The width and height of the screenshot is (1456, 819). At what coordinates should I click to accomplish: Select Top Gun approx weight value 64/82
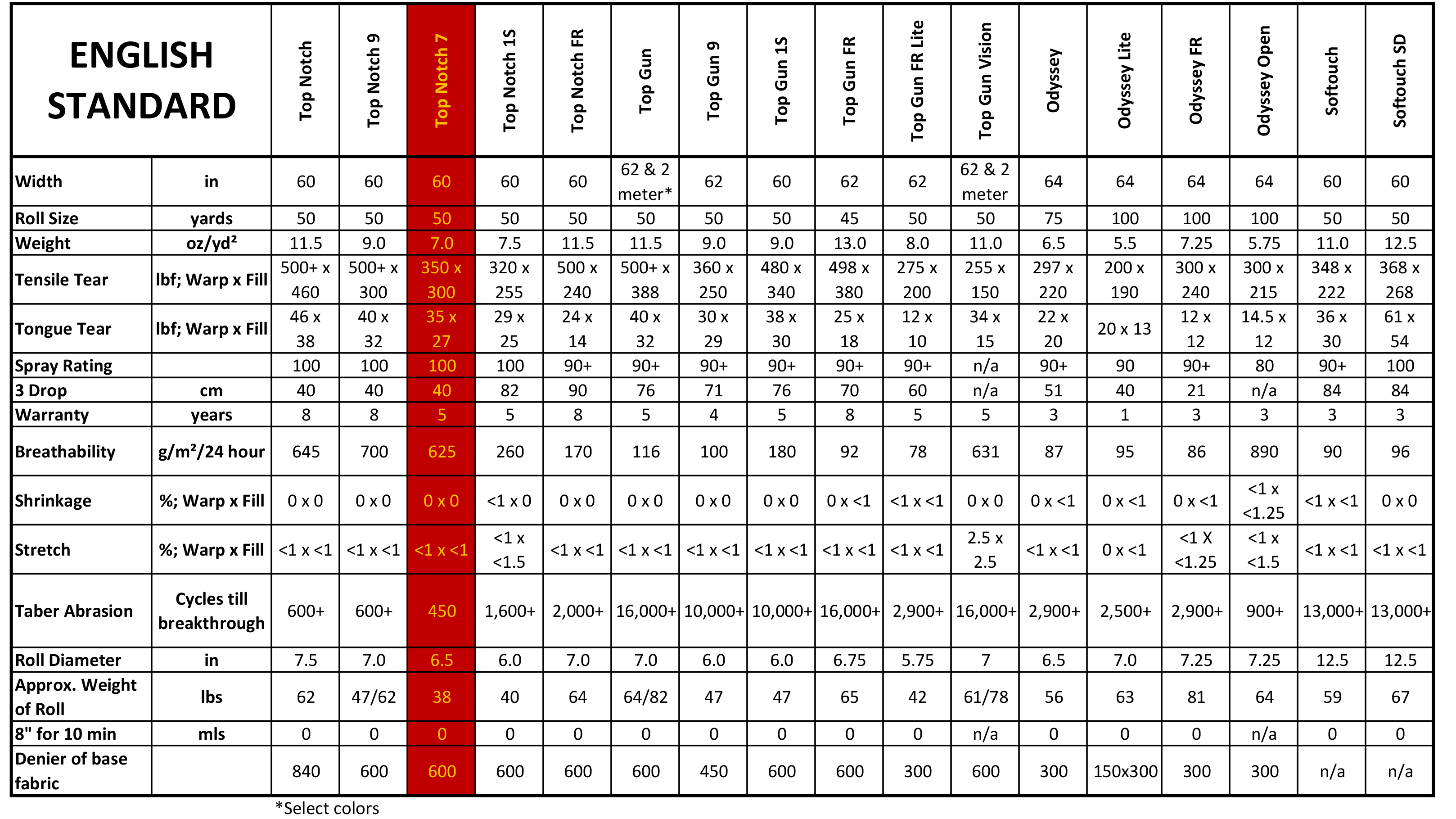pyautogui.click(x=645, y=697)
